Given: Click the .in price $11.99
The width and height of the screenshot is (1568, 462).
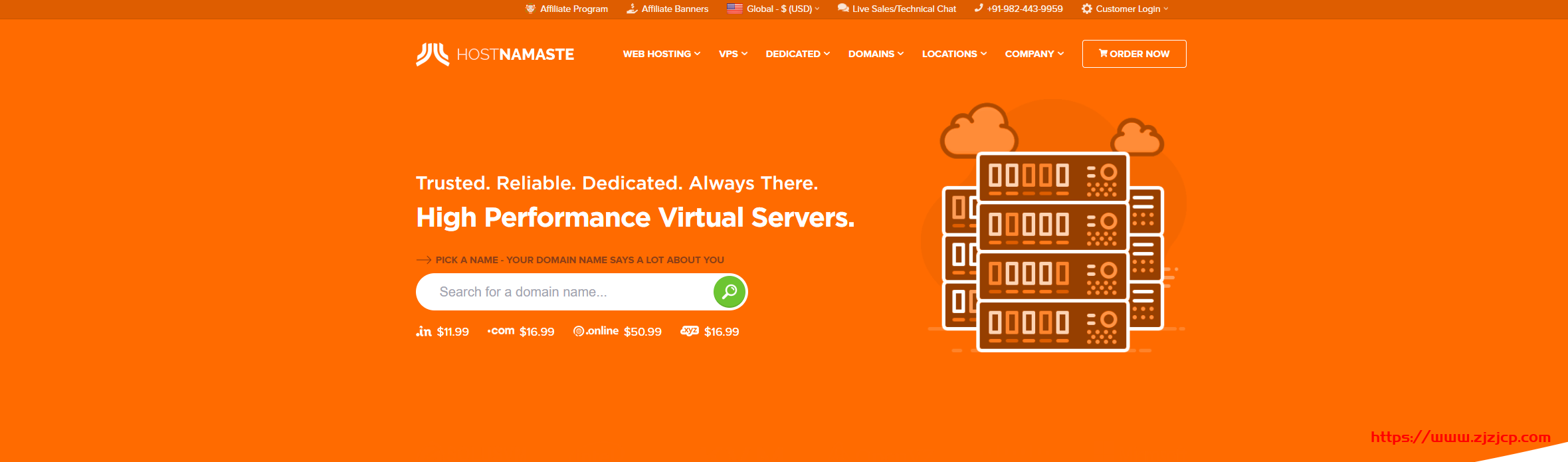Looking at the screenshot, I should pos(453,332).
